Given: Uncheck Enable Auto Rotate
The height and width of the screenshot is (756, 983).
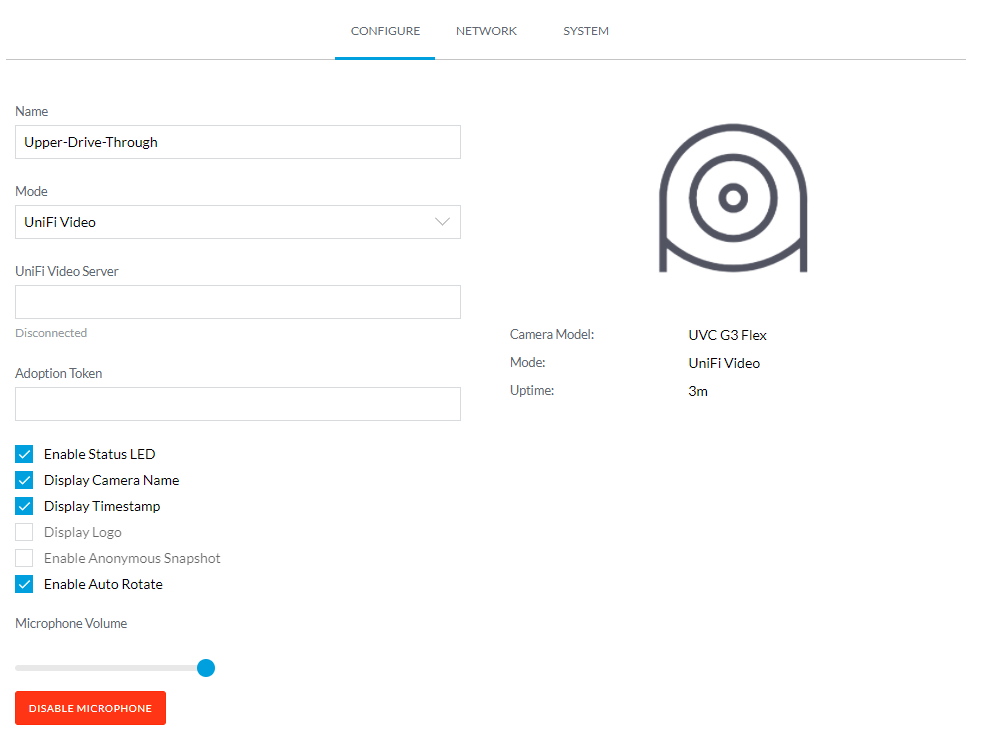Looking at the screenshot, I should click(x=24, y=584).
